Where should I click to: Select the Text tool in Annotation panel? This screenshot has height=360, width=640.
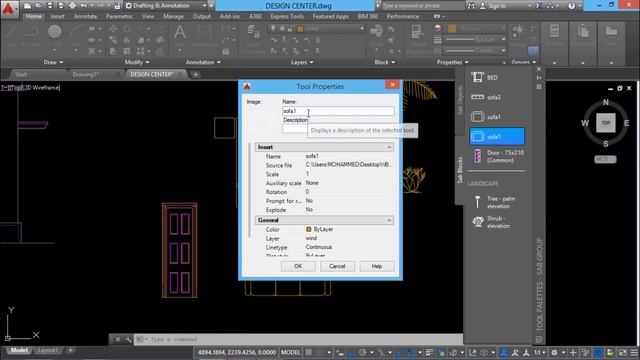[x=180, y=33]
